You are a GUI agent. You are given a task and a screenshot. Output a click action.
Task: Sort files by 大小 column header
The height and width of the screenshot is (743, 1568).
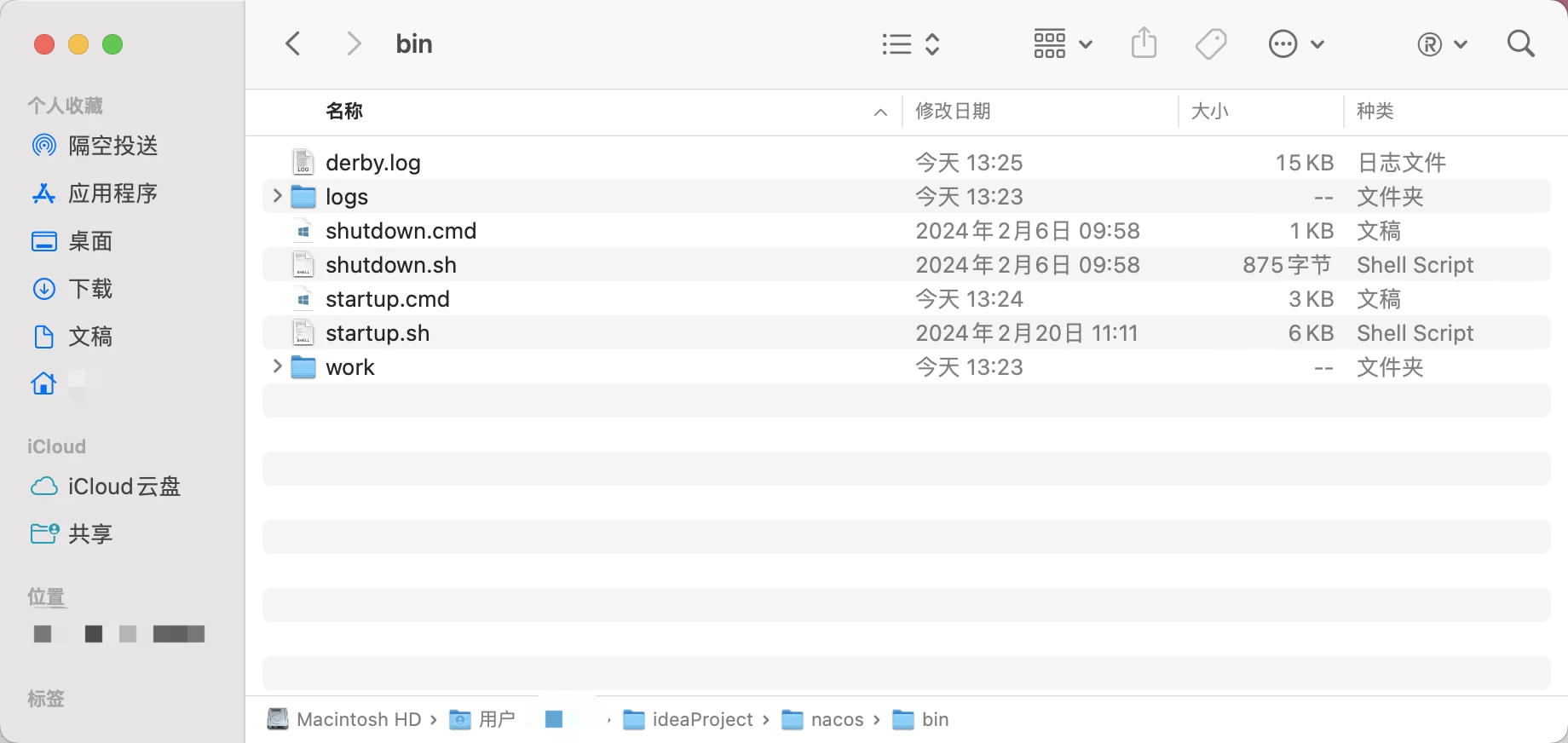[x=1209, y=112]
